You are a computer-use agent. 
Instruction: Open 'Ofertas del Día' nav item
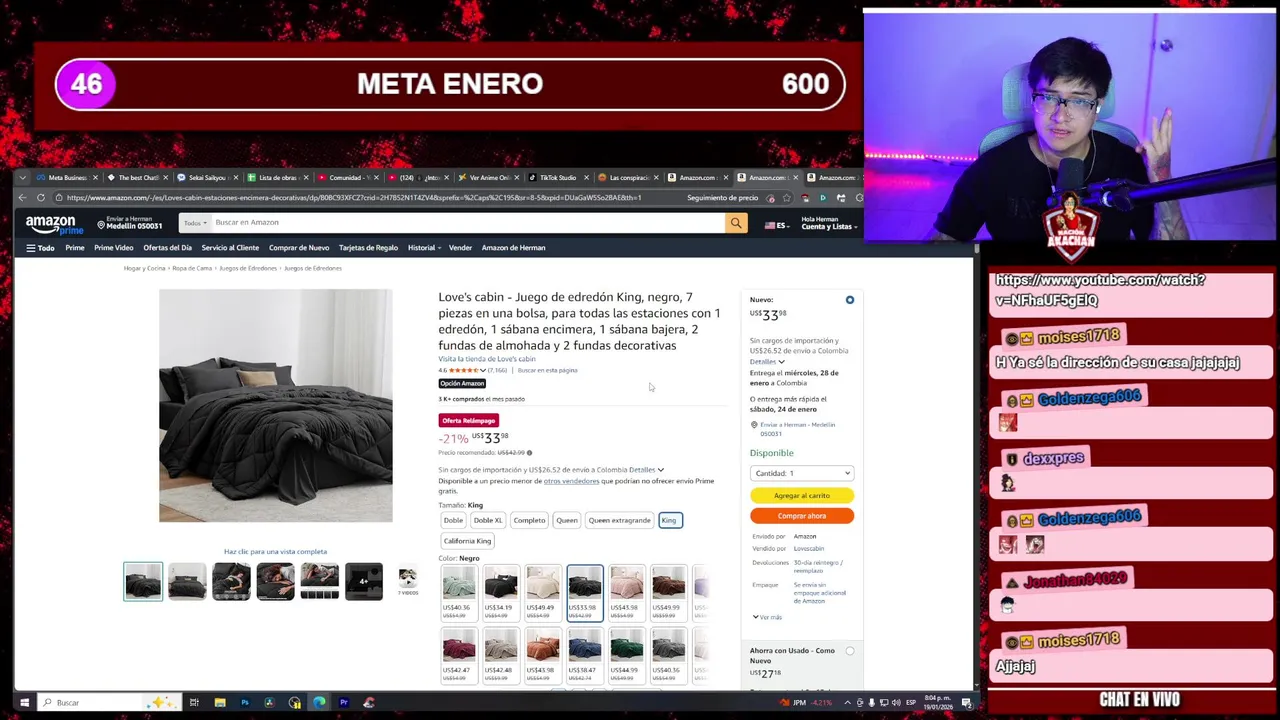click(167, 248)
